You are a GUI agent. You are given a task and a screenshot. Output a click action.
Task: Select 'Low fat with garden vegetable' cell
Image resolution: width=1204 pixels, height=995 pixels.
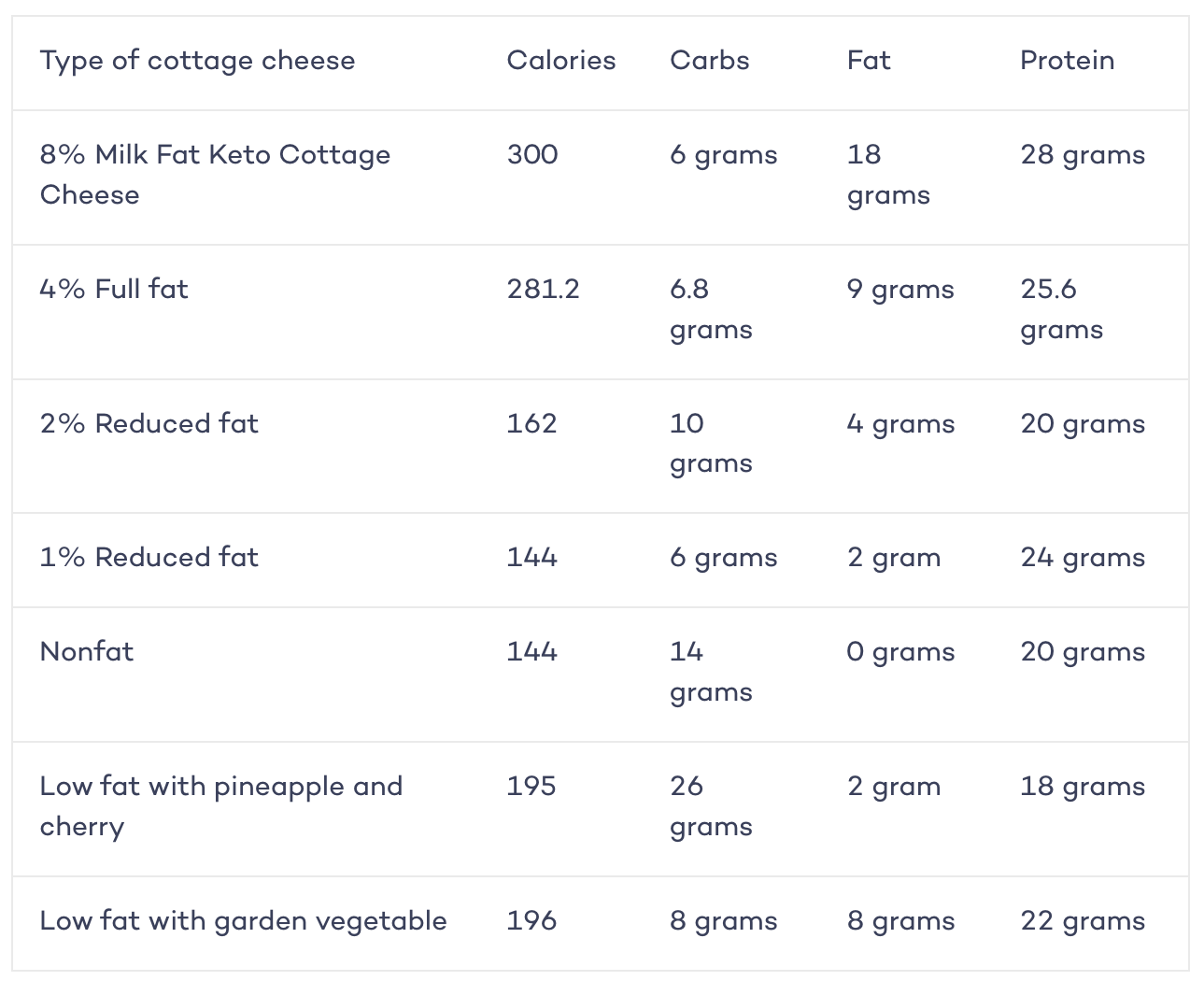tap(243, 921)
